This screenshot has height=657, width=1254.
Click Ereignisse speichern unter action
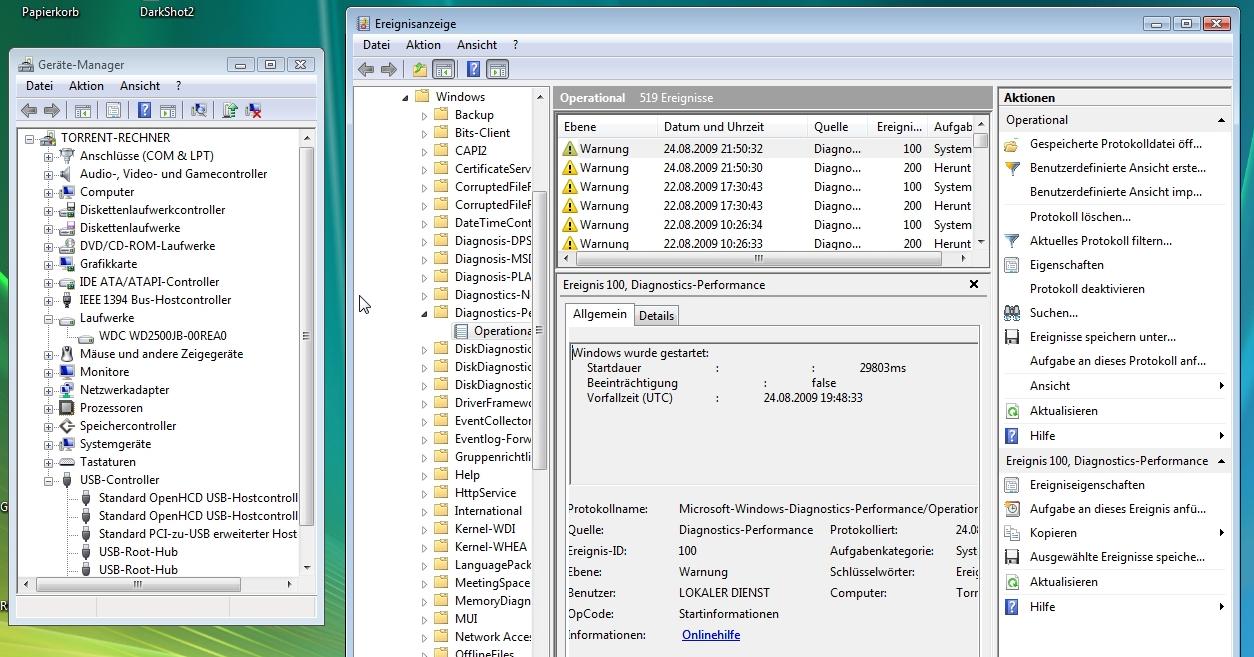click(x=1103, y=337)
